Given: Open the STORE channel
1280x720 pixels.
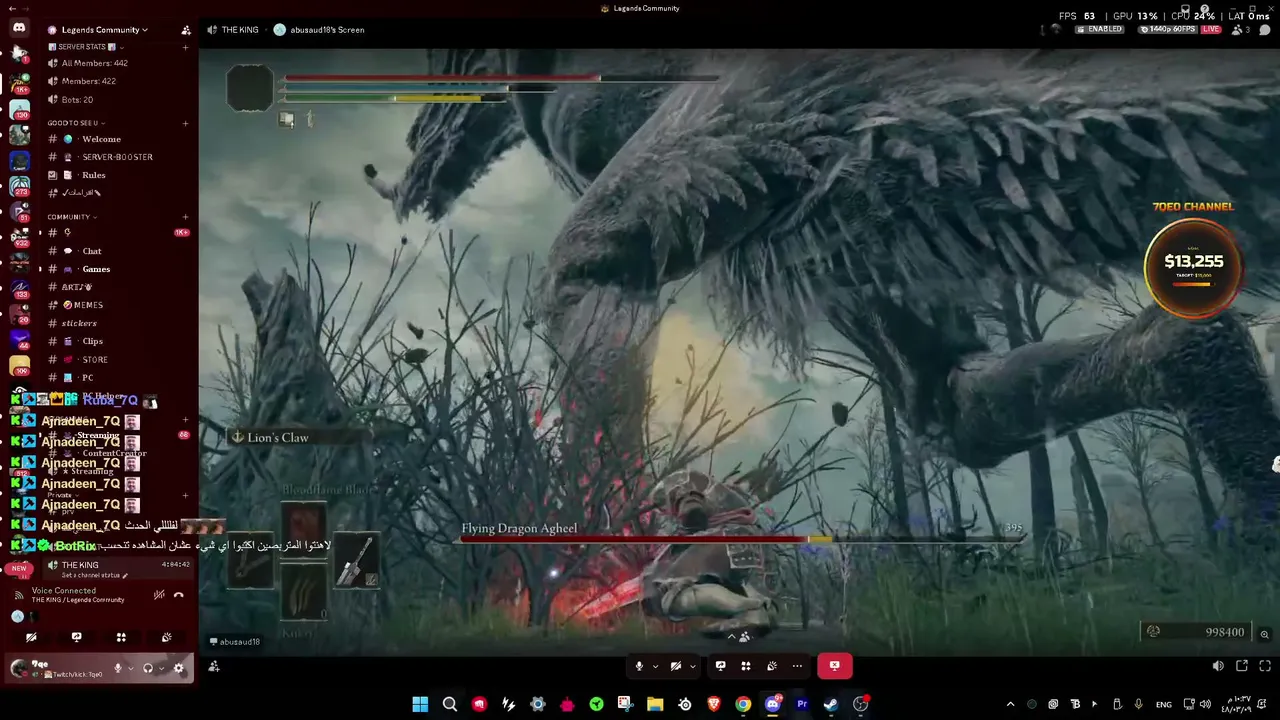Looking at the screenshot, I should (x=118, y=359).
